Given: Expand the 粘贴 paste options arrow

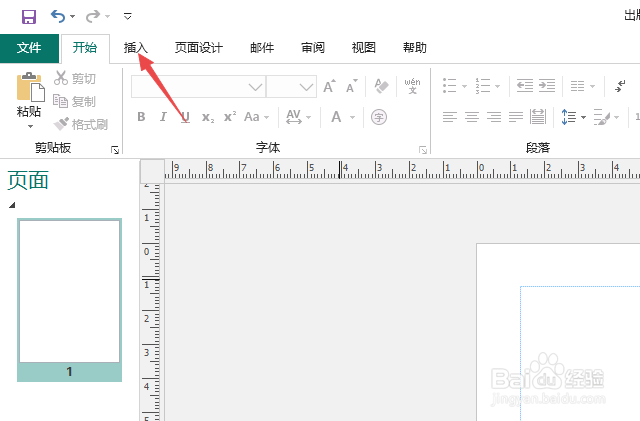Looking at the screenshot, I should 30,127.
